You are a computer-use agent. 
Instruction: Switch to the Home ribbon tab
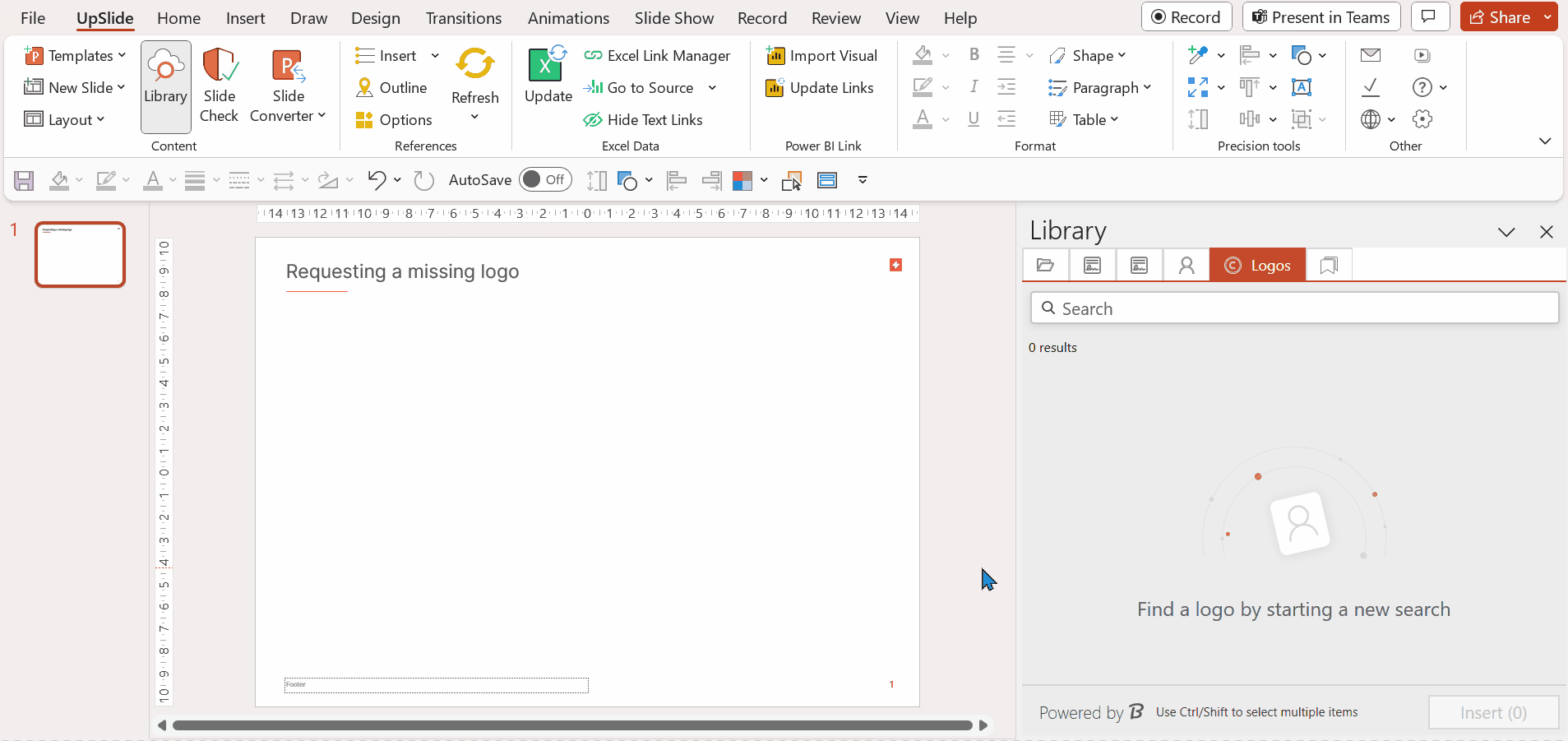pyautogui.click(x=178, y=18)
